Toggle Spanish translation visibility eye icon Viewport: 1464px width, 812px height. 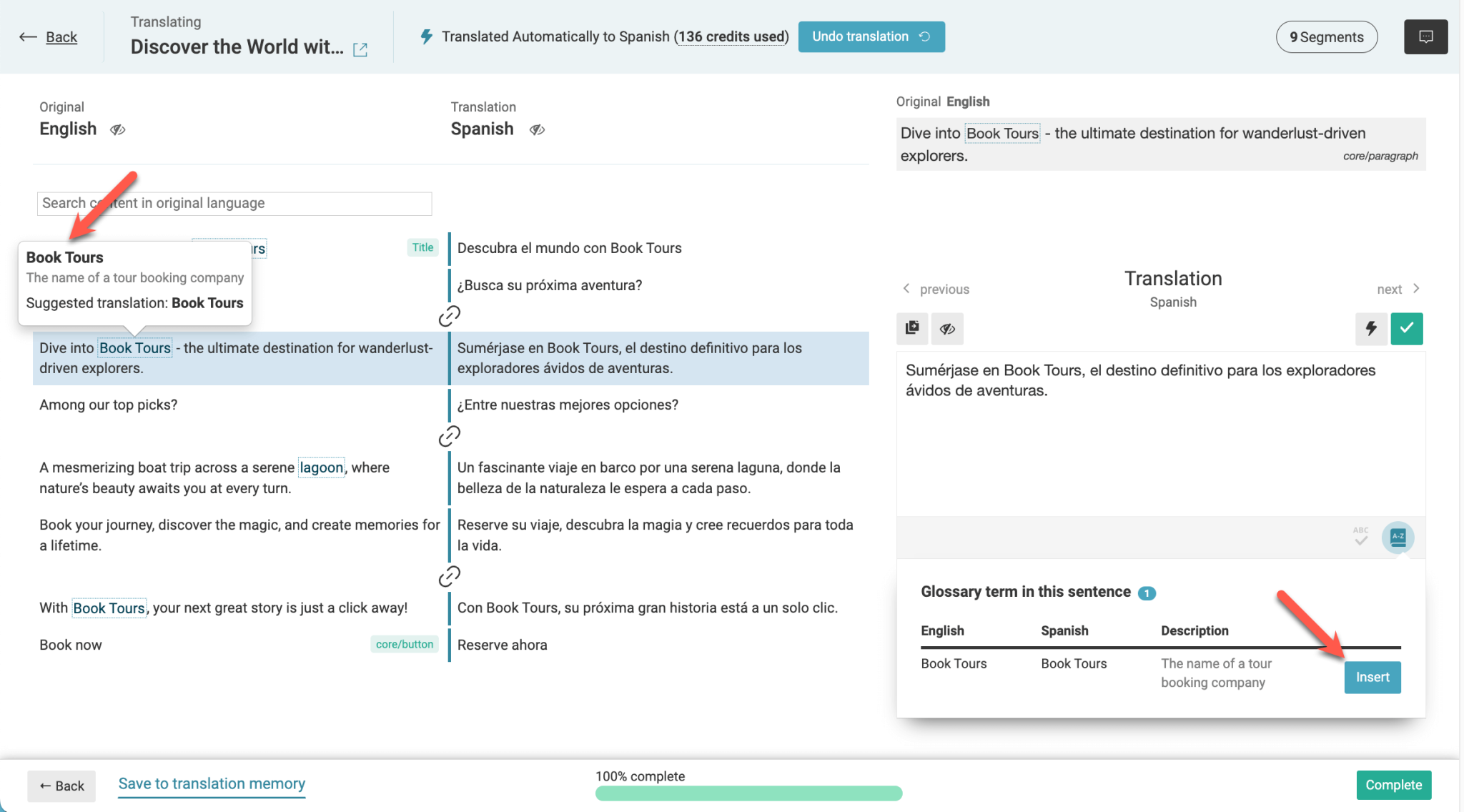point(538,129)
